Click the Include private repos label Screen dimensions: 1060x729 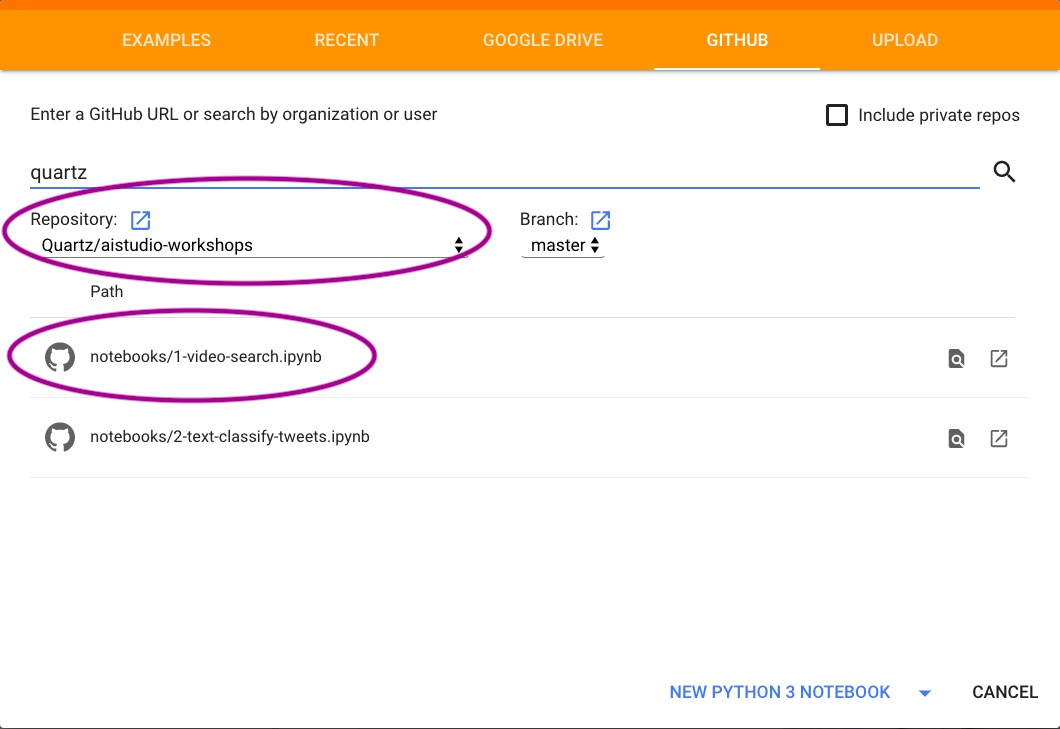click(x=938, y=115)
